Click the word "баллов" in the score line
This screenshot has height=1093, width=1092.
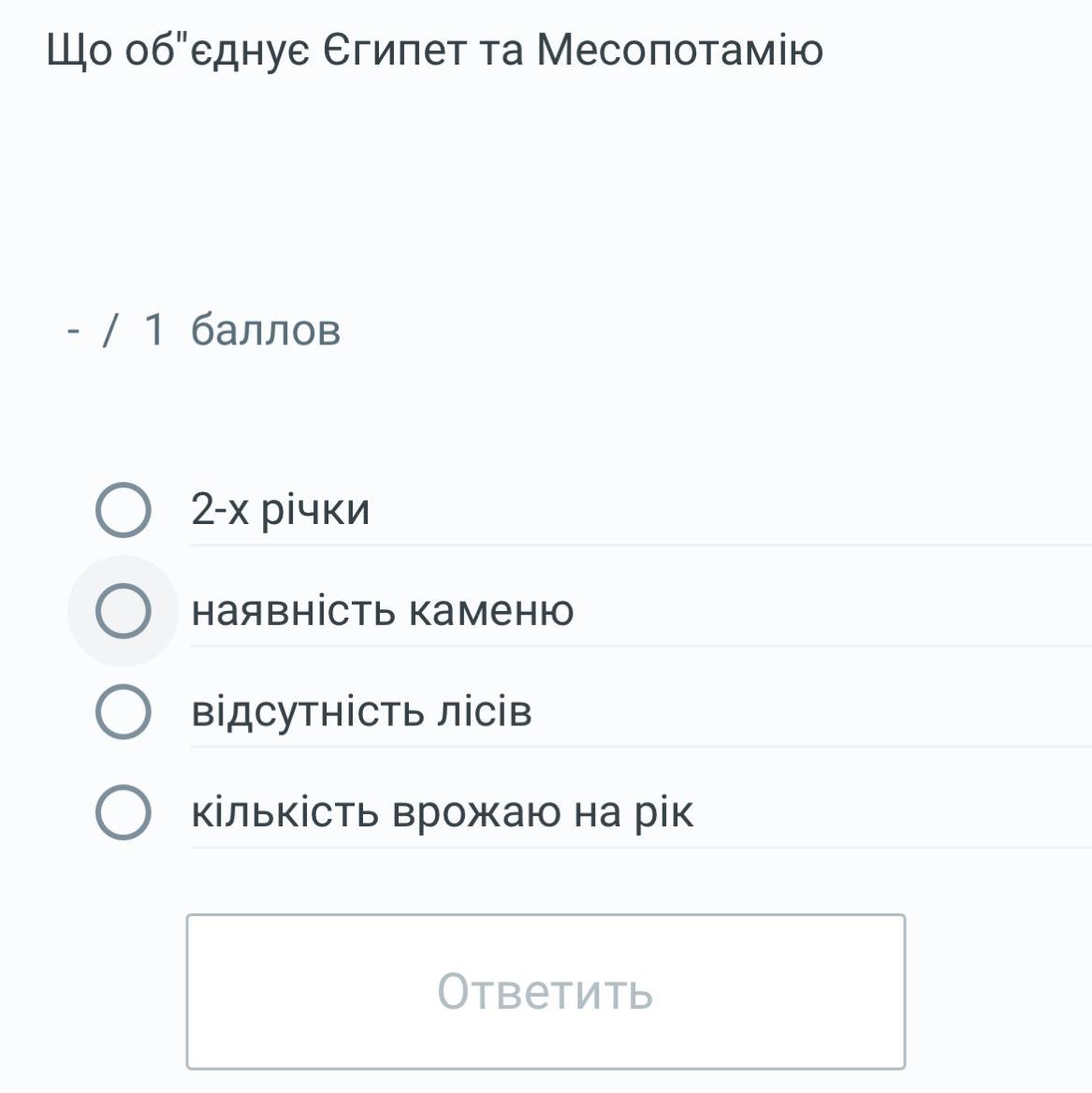(x=266, y=329)
